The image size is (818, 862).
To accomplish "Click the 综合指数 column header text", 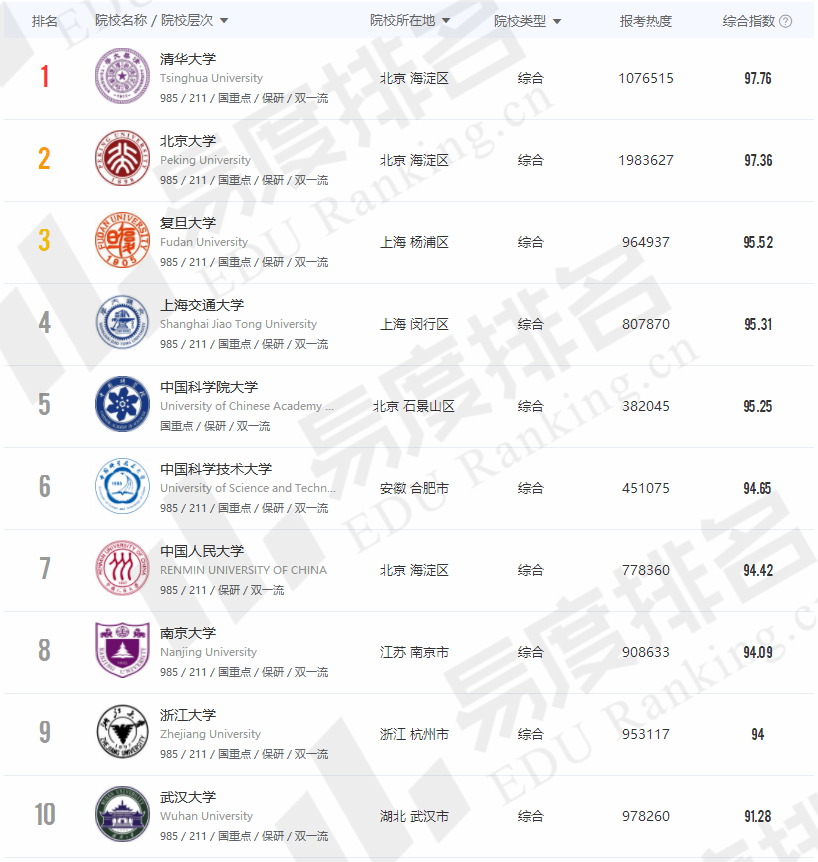I will click(749, 21).
